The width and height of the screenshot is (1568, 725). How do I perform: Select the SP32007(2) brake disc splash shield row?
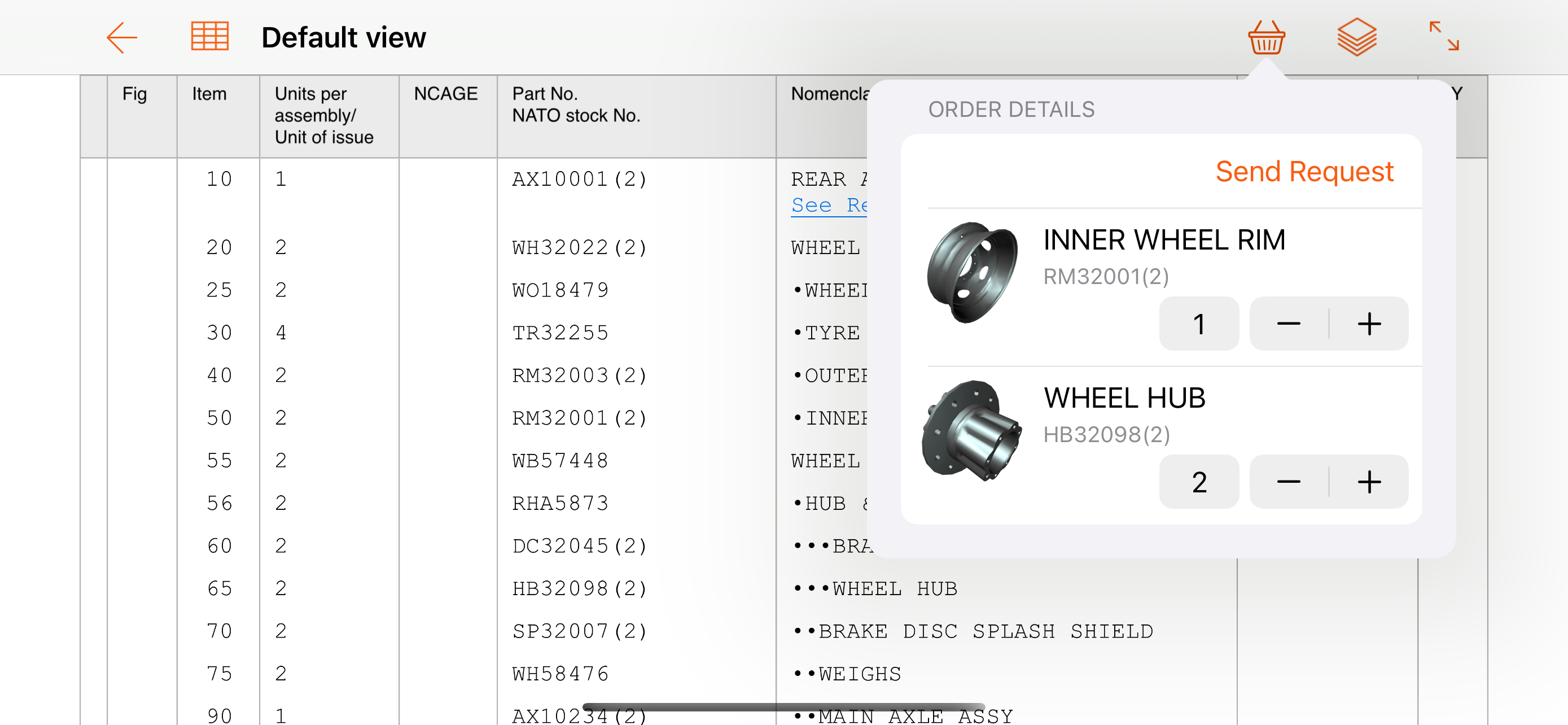[579, 631]
